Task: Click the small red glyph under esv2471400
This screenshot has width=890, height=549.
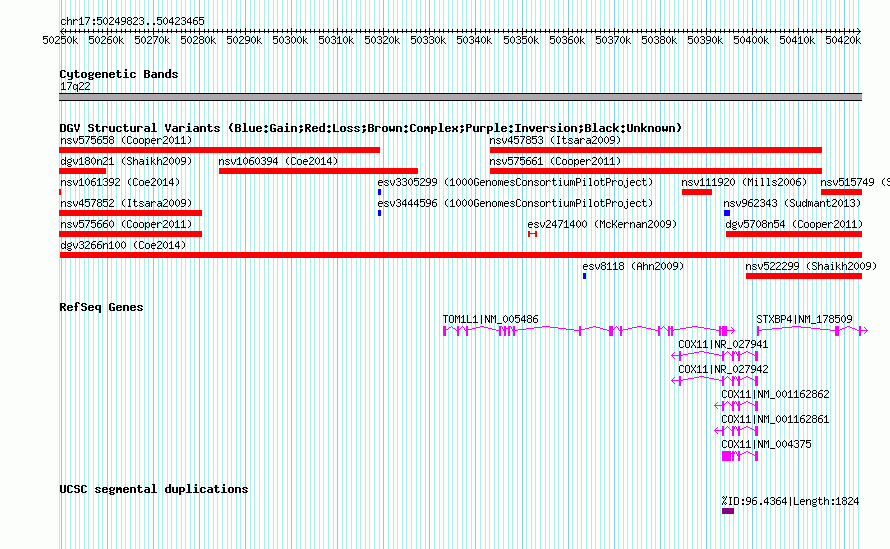Action: 532,234
